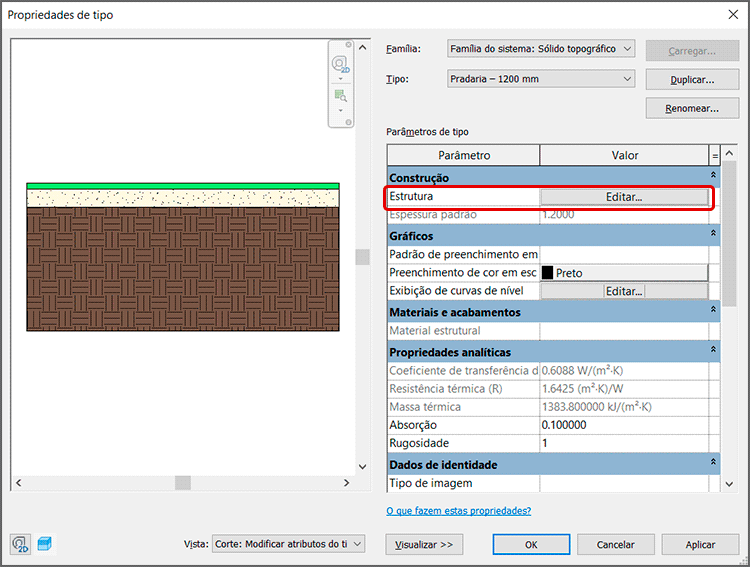Image resolution: width=750 pixels, height=567 pixels.
Task: Select the zoom region tool in preview
Action: (340, 96)
